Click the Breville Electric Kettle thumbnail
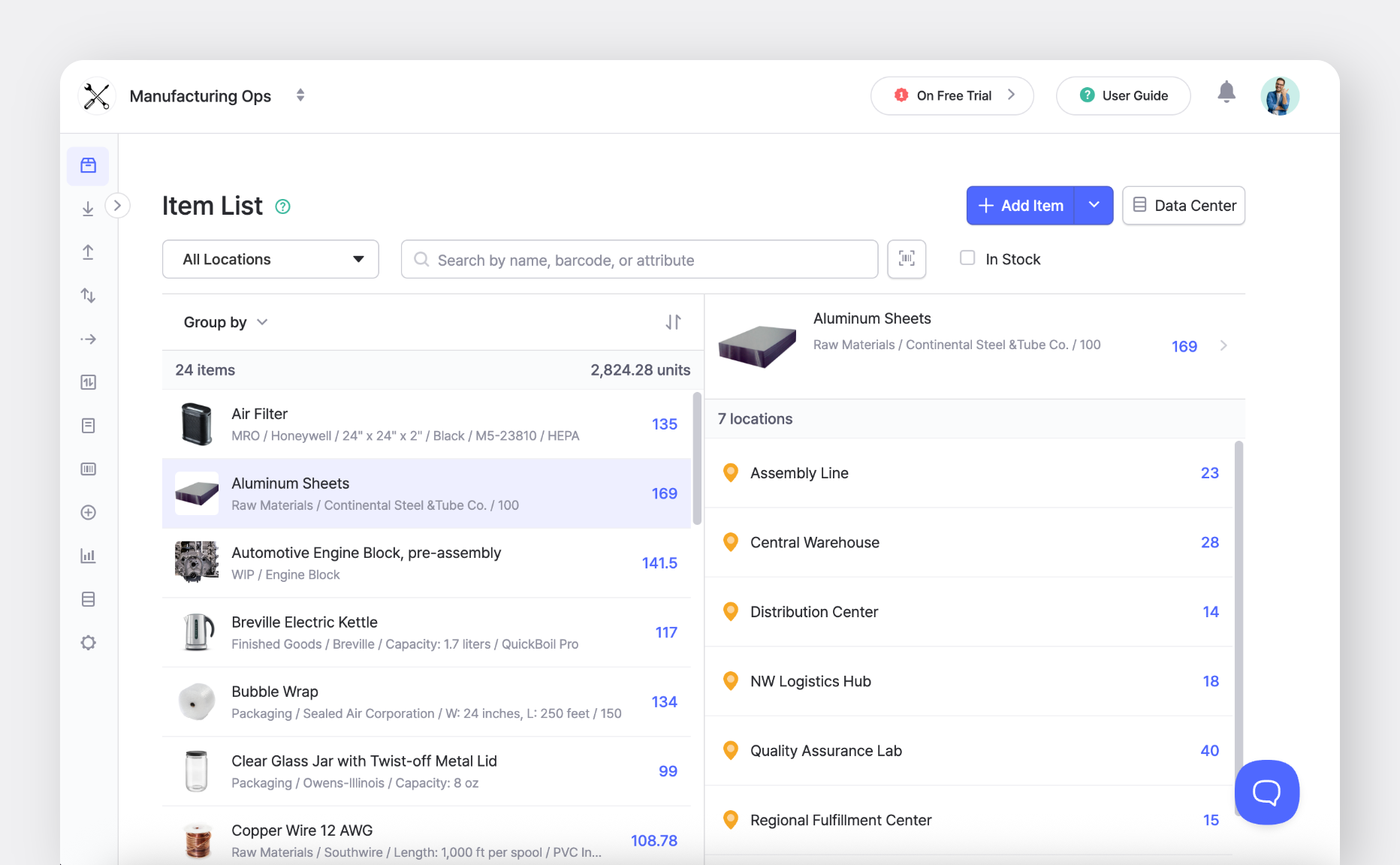The image size is (1400, 865). coord(197,632)
